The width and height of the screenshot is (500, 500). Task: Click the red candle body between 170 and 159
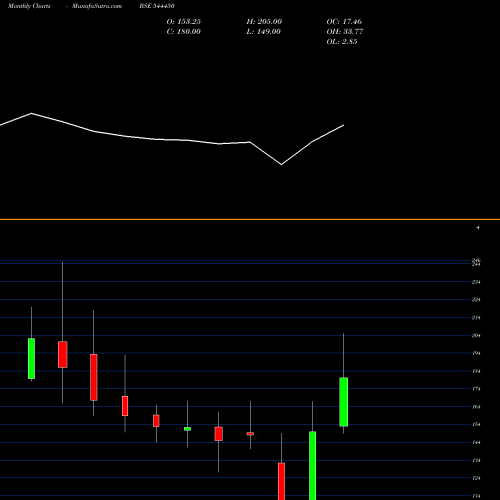tap(125, 406)
